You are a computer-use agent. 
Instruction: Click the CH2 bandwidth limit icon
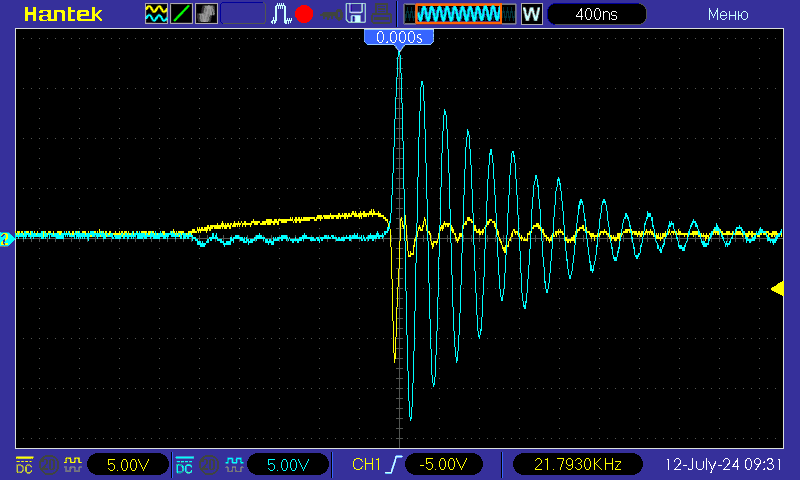(x=209, y=465)
